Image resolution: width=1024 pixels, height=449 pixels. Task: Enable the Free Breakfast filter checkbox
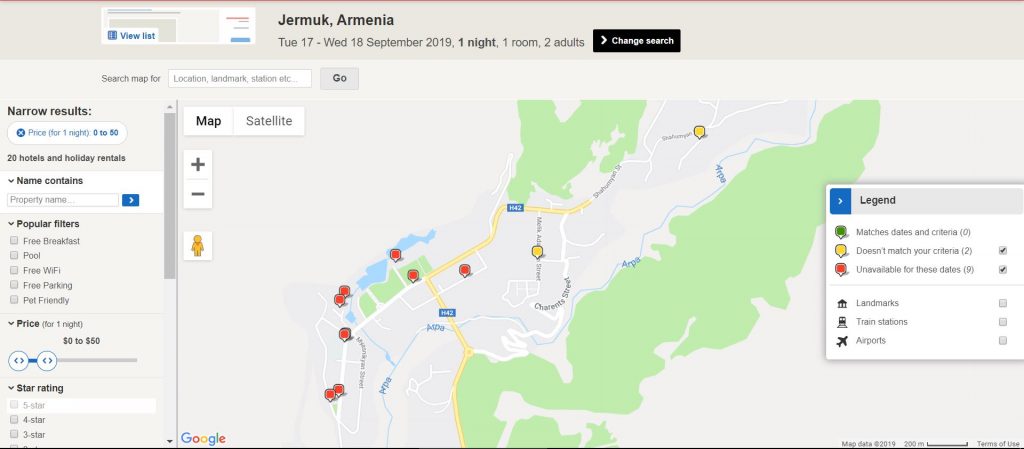click(14, 240)
